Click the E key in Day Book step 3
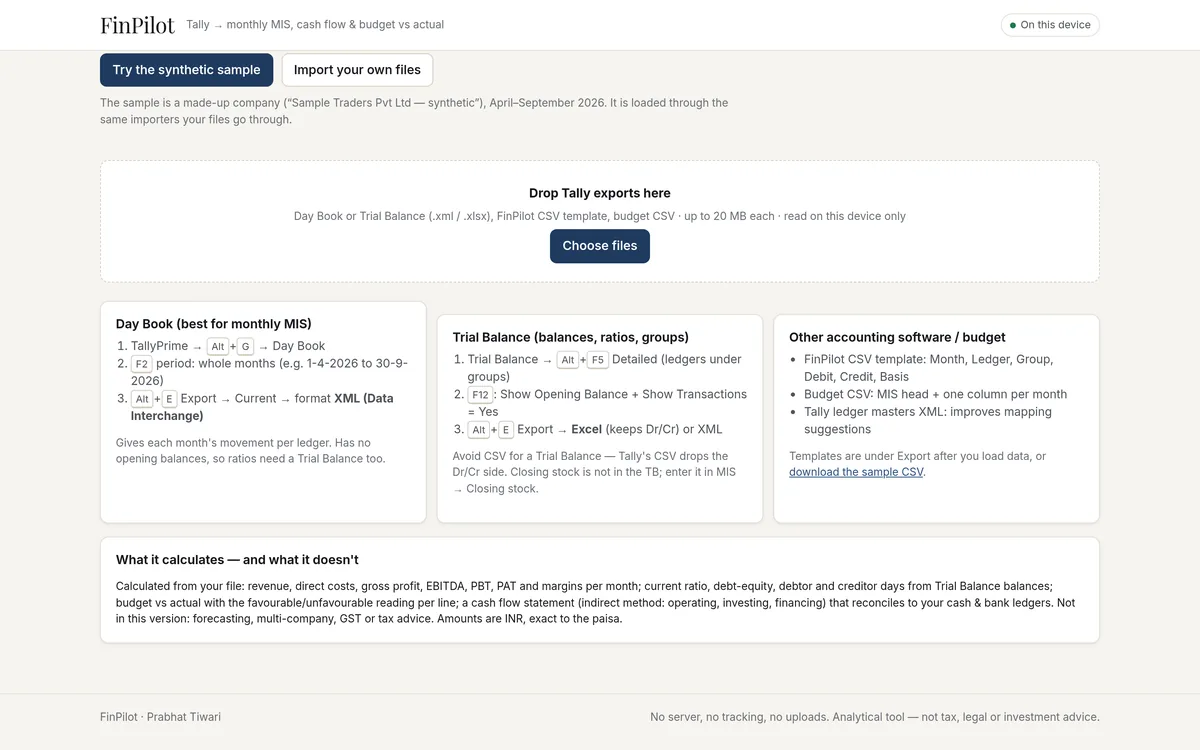The height and width of the screenshot is (750, 1200). coord(169,399)
